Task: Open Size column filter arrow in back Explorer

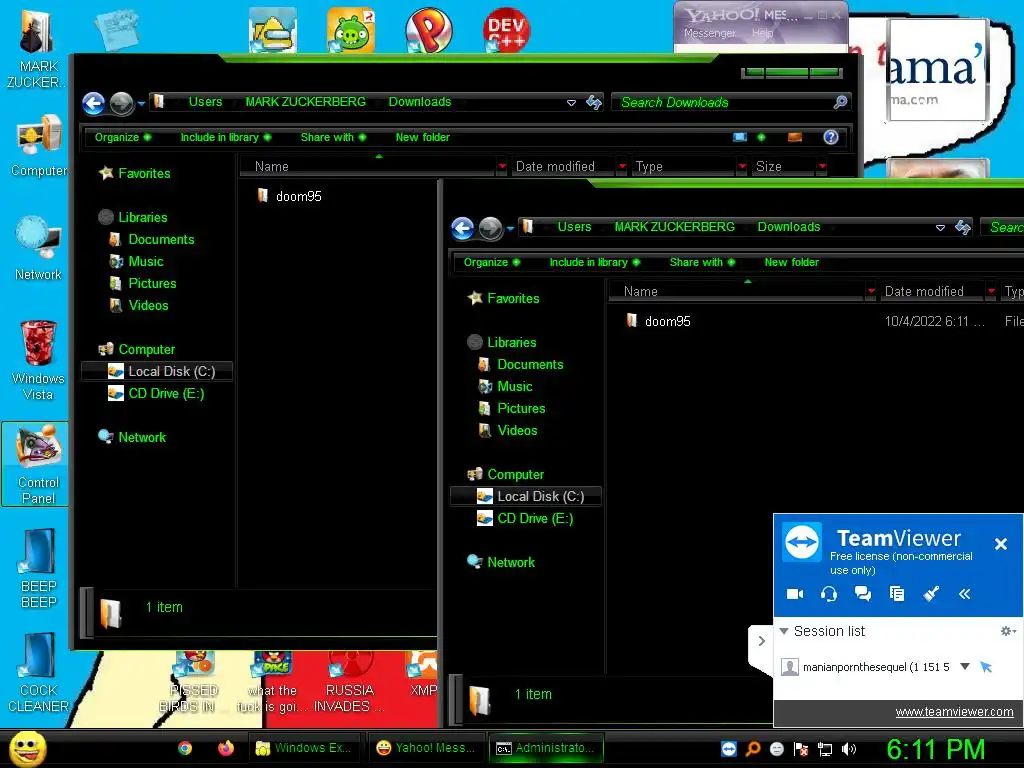Action: click(x=822, y=167)
